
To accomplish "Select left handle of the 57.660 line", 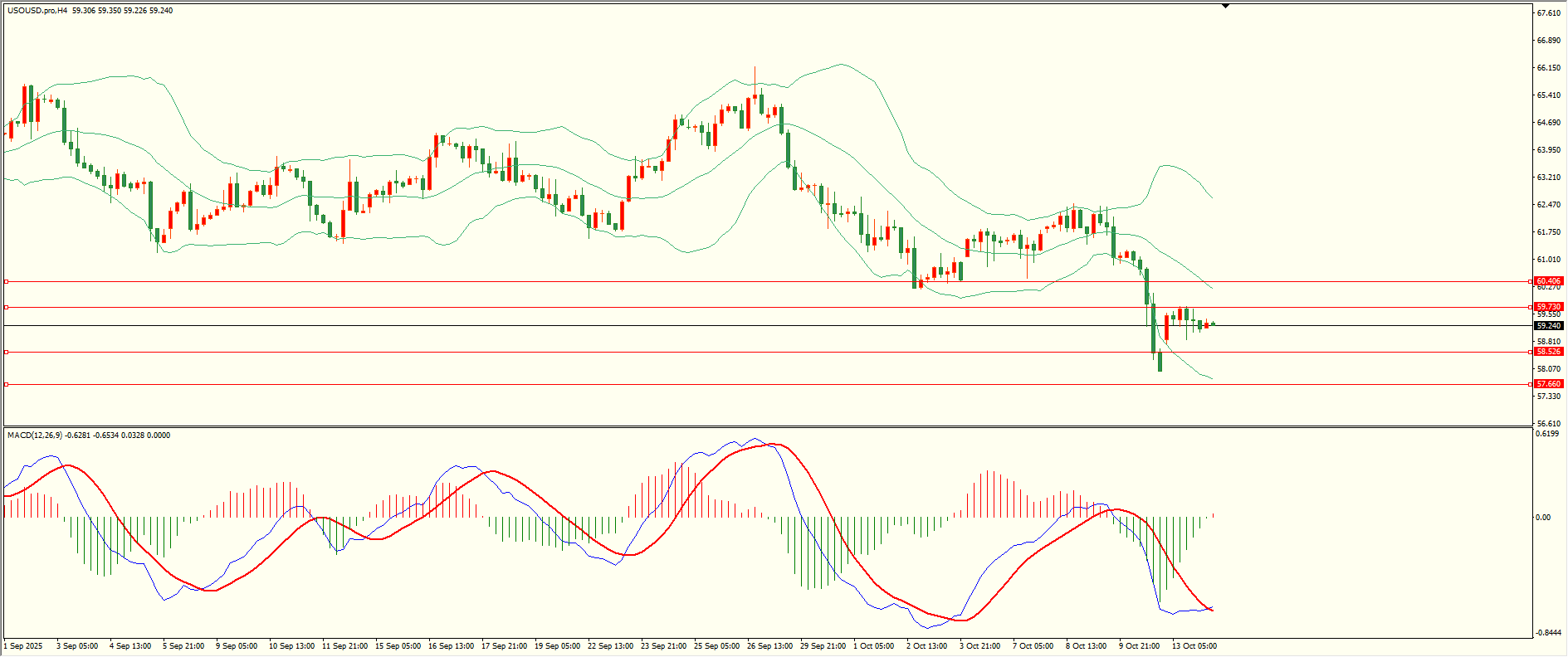I will click(7, 384).
